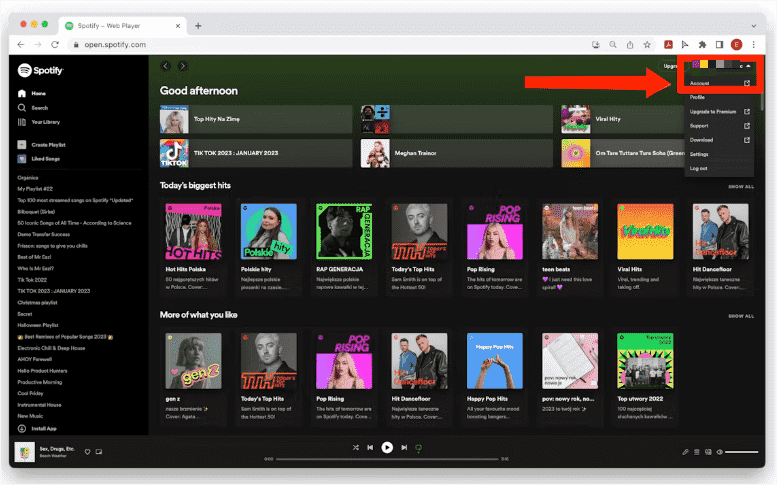The height and width of the screenshot is (485, 777).
Task: Click the Install App download icon
Action: [x=22, y=429]
